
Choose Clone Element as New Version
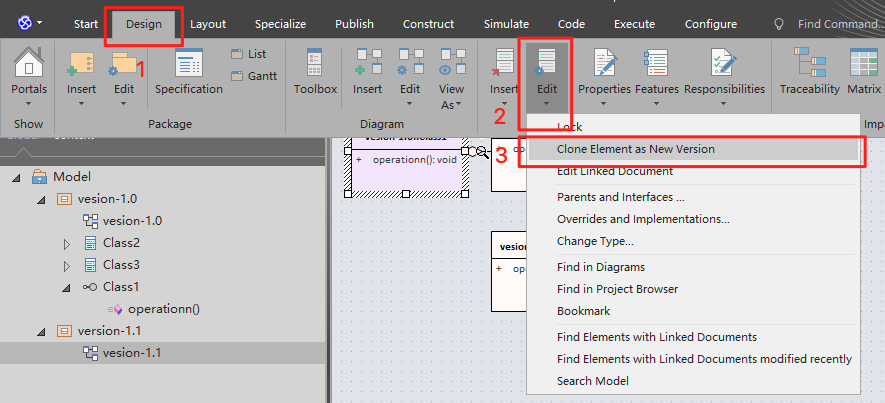click(693, 150)
